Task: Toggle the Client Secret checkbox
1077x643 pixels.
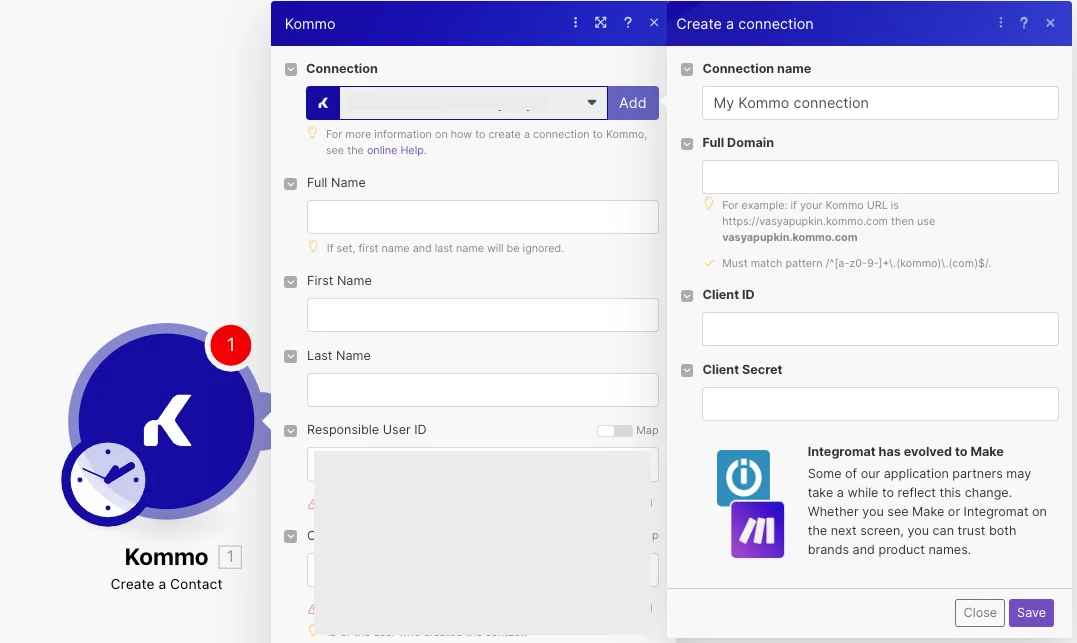Action: 687,370
